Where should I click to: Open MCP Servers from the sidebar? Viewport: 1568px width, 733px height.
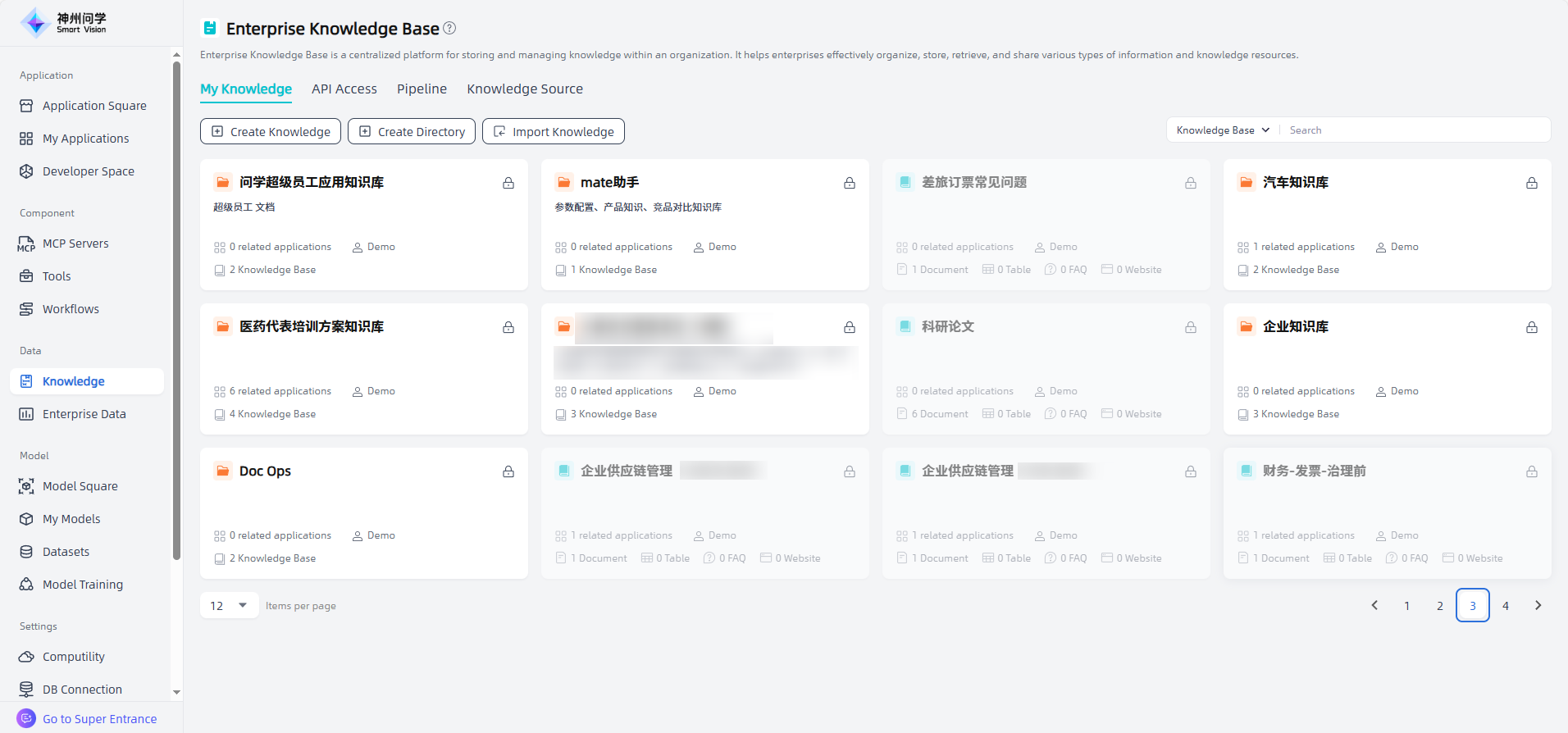coord(75,244)
